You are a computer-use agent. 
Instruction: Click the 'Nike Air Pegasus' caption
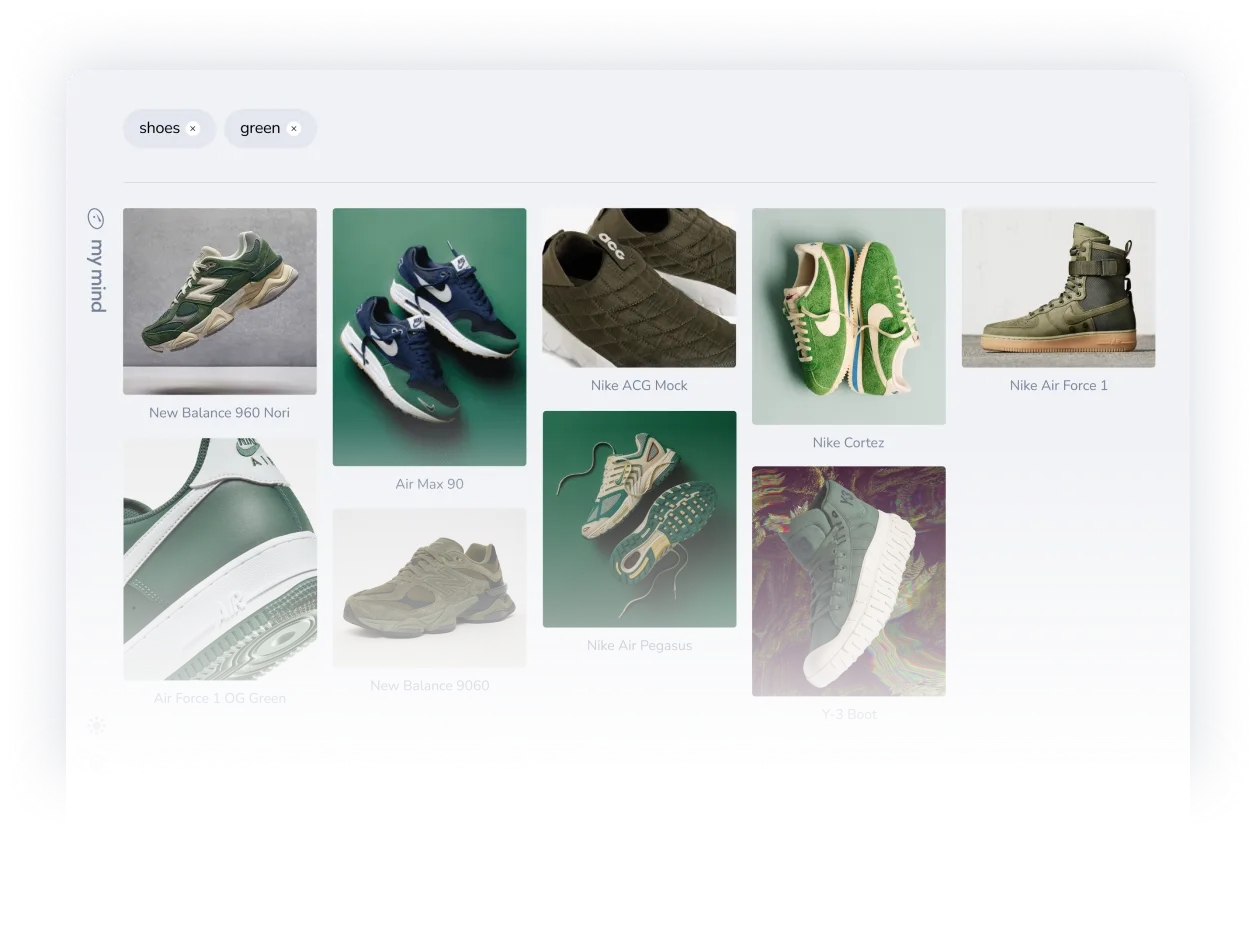[639, 645]
